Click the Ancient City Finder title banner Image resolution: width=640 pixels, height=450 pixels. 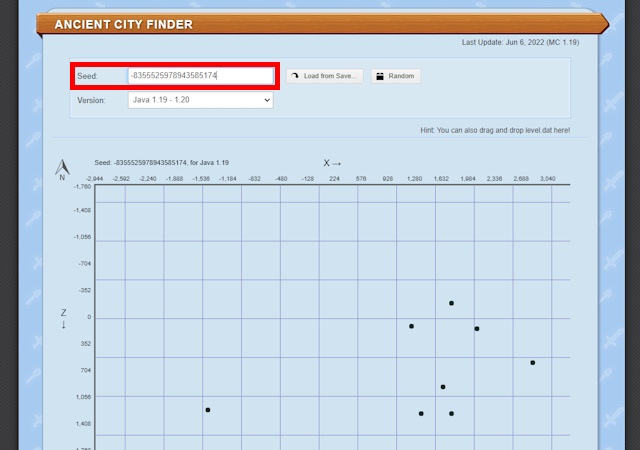[x=124, y=24]
